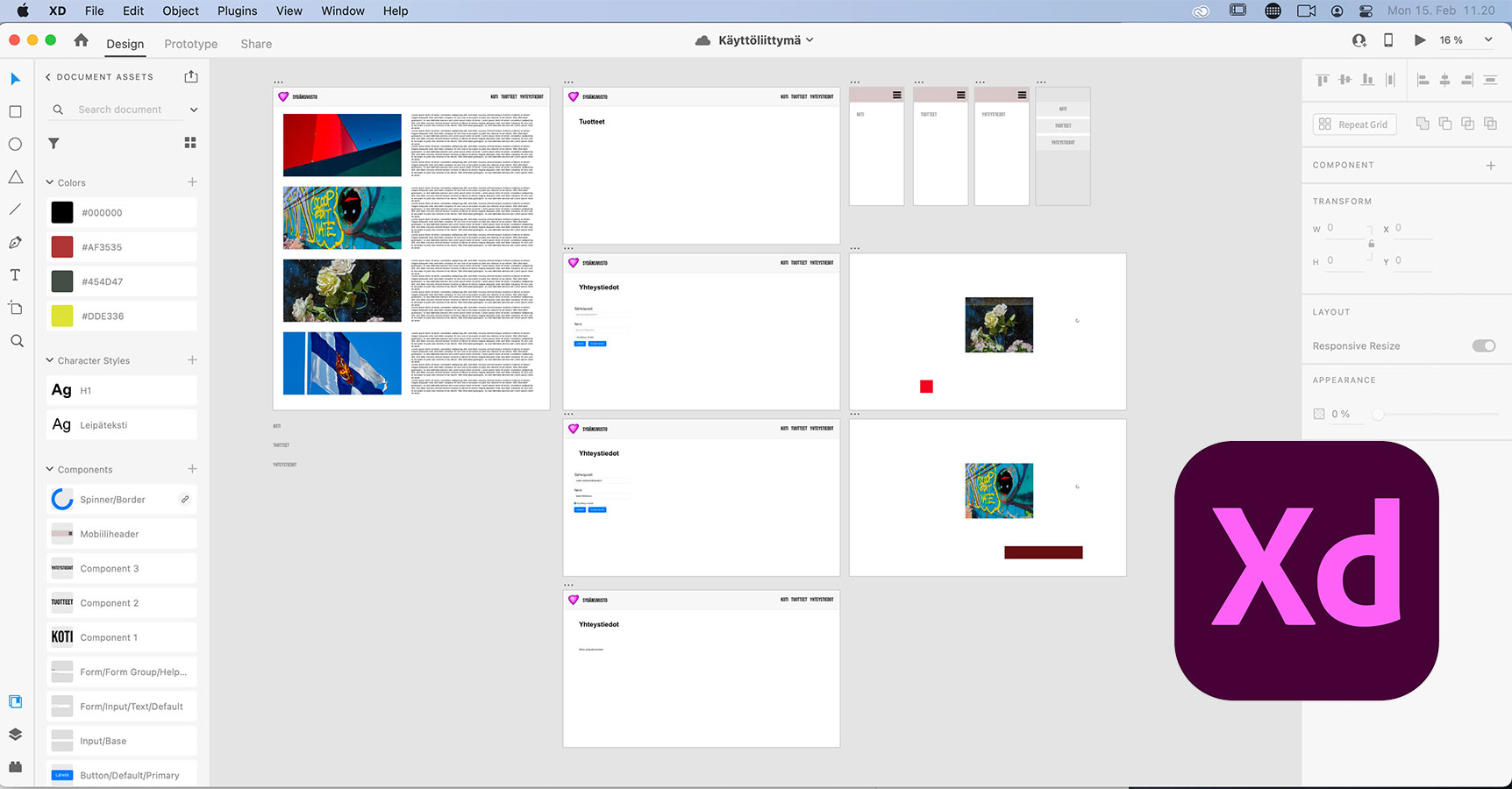Select the #AF3535 color swatch
1512x789 pixels.
tap(62, 247)
